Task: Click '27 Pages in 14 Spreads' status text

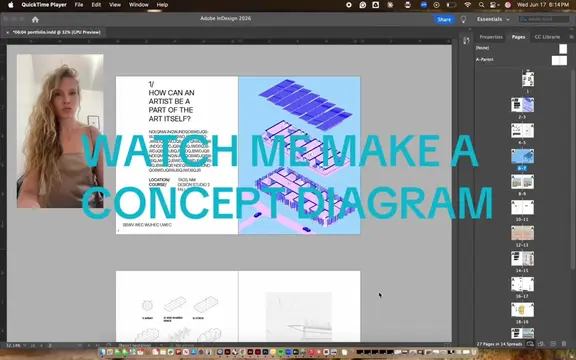Action: point(499,344)
